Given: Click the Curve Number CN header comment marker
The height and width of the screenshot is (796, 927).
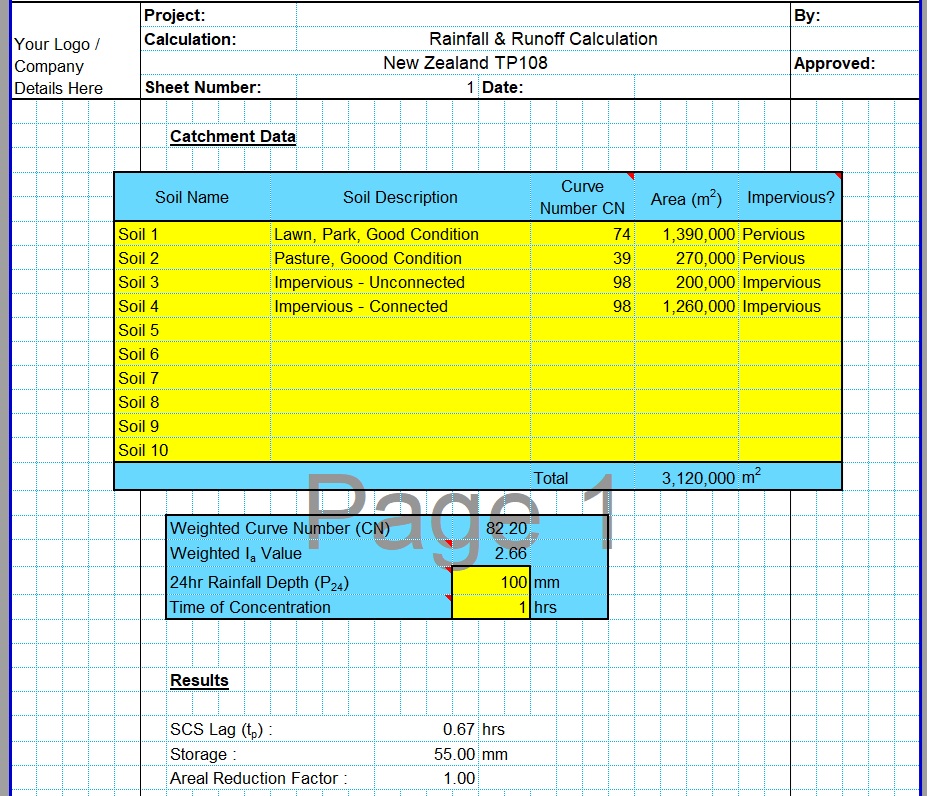Looking at the screenshot, I should (x=630, y=176).
